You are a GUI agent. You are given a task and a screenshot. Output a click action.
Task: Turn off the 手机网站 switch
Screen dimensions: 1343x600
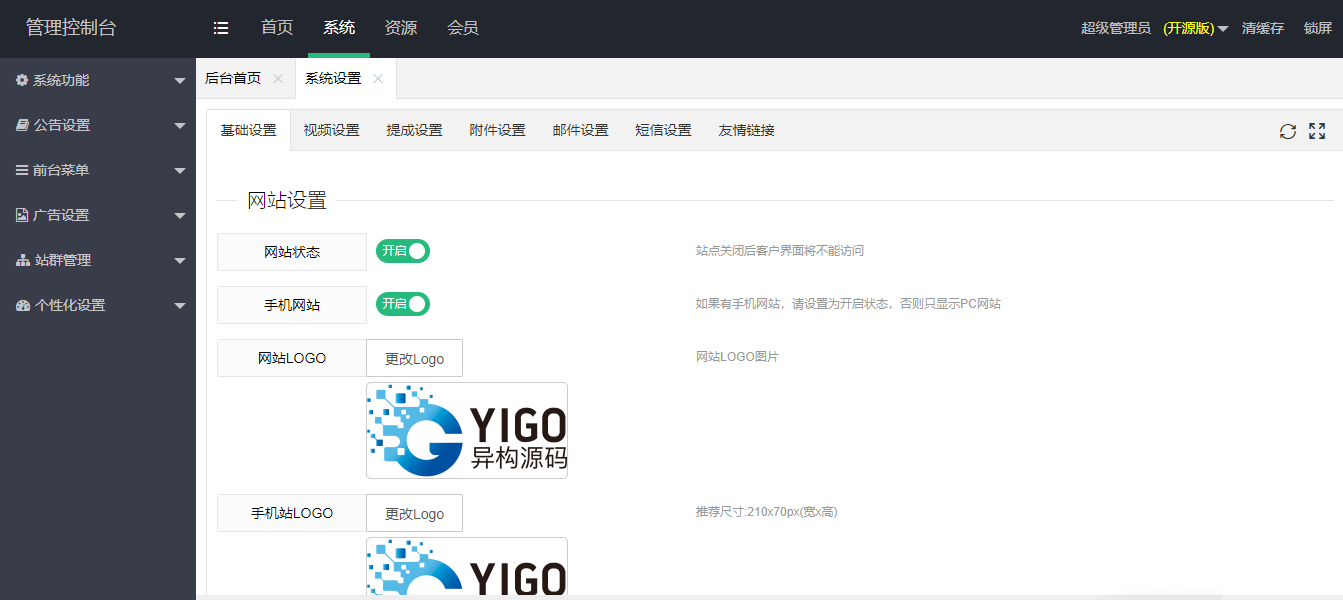tap(403, 306)
